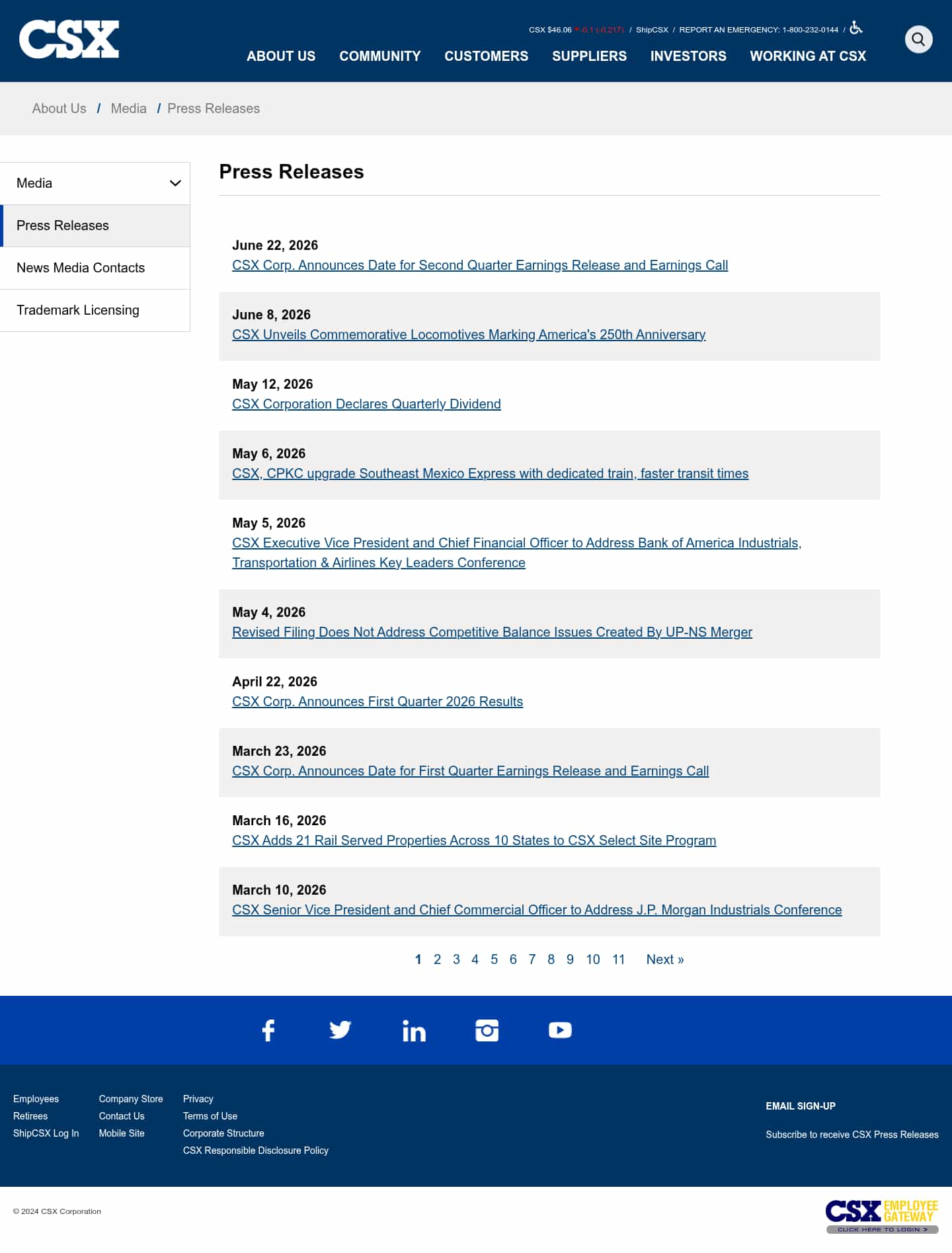Click the CSX Employee Gateway login badge

click(882, 1216)
